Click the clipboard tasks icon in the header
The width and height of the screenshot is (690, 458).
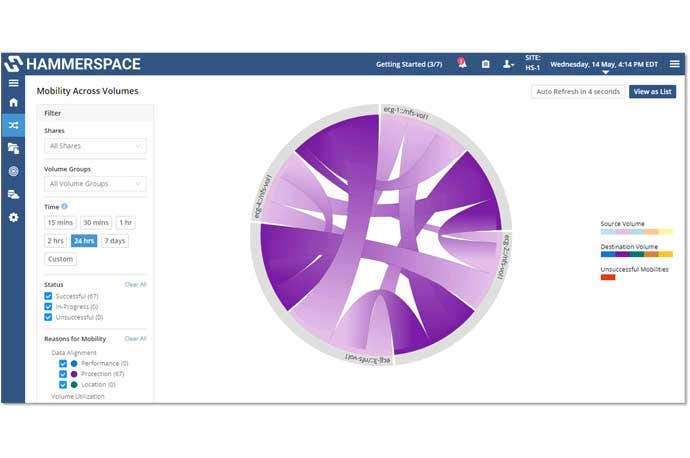[x=486, y=64]
